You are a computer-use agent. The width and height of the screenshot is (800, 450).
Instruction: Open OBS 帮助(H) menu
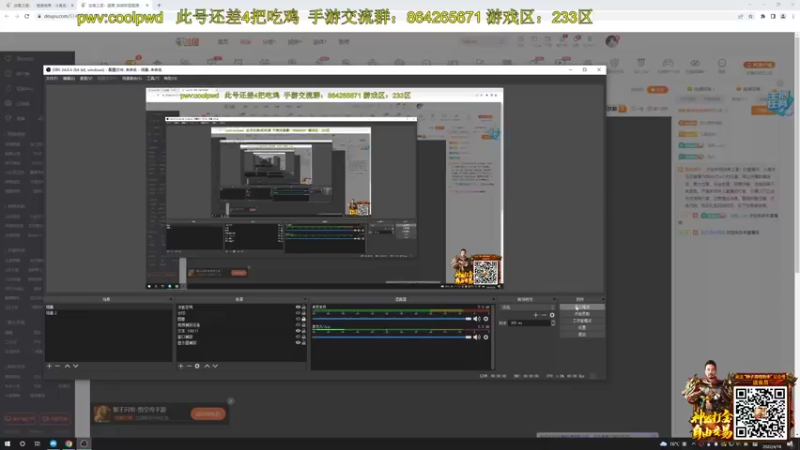click(x=170, y=79)
